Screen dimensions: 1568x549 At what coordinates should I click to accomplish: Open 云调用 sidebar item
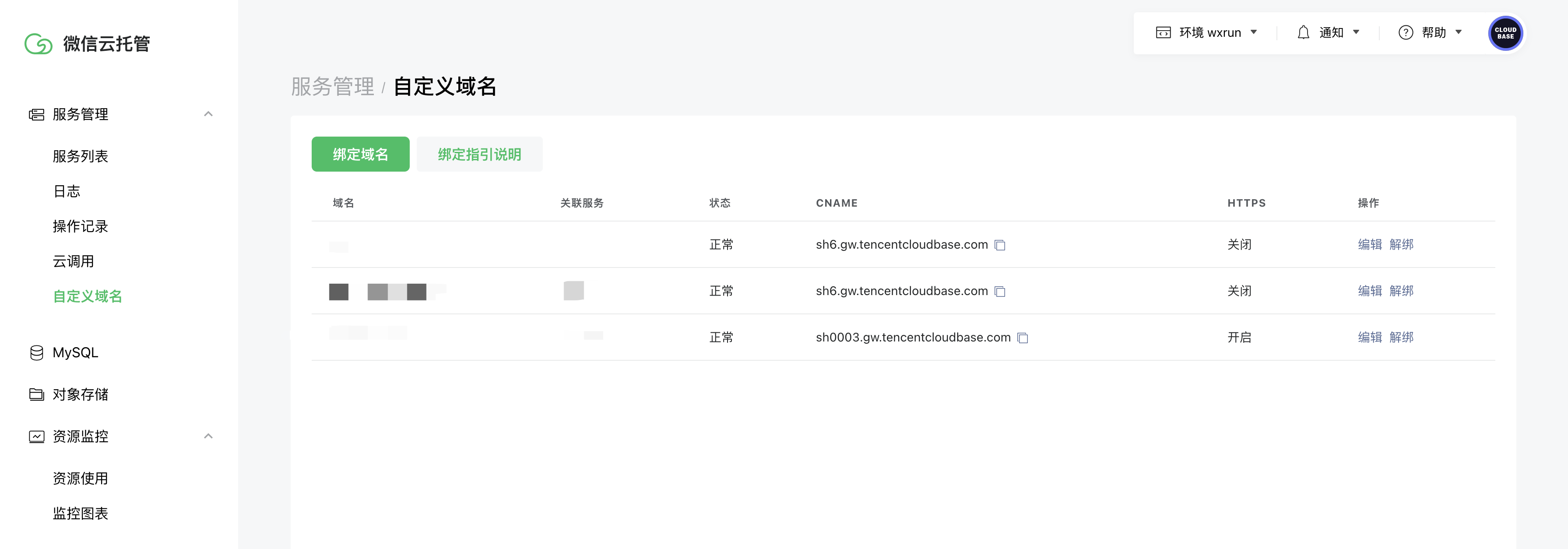73,261
